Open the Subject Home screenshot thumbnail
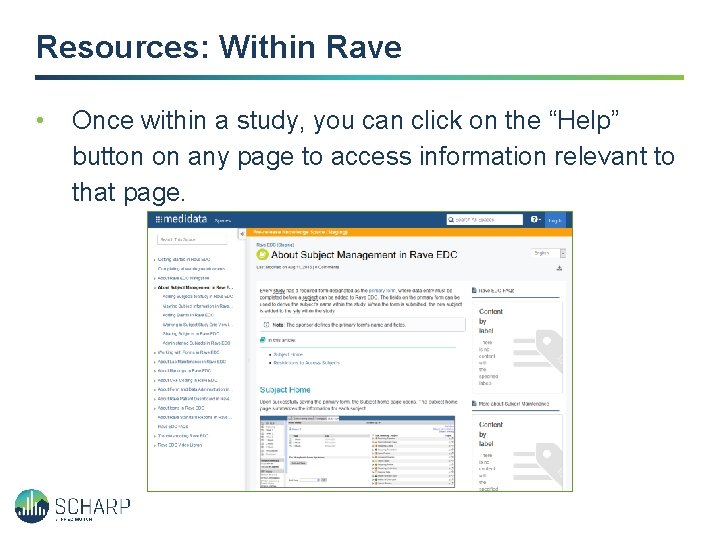Screen dimensions: 720x540 357,451
